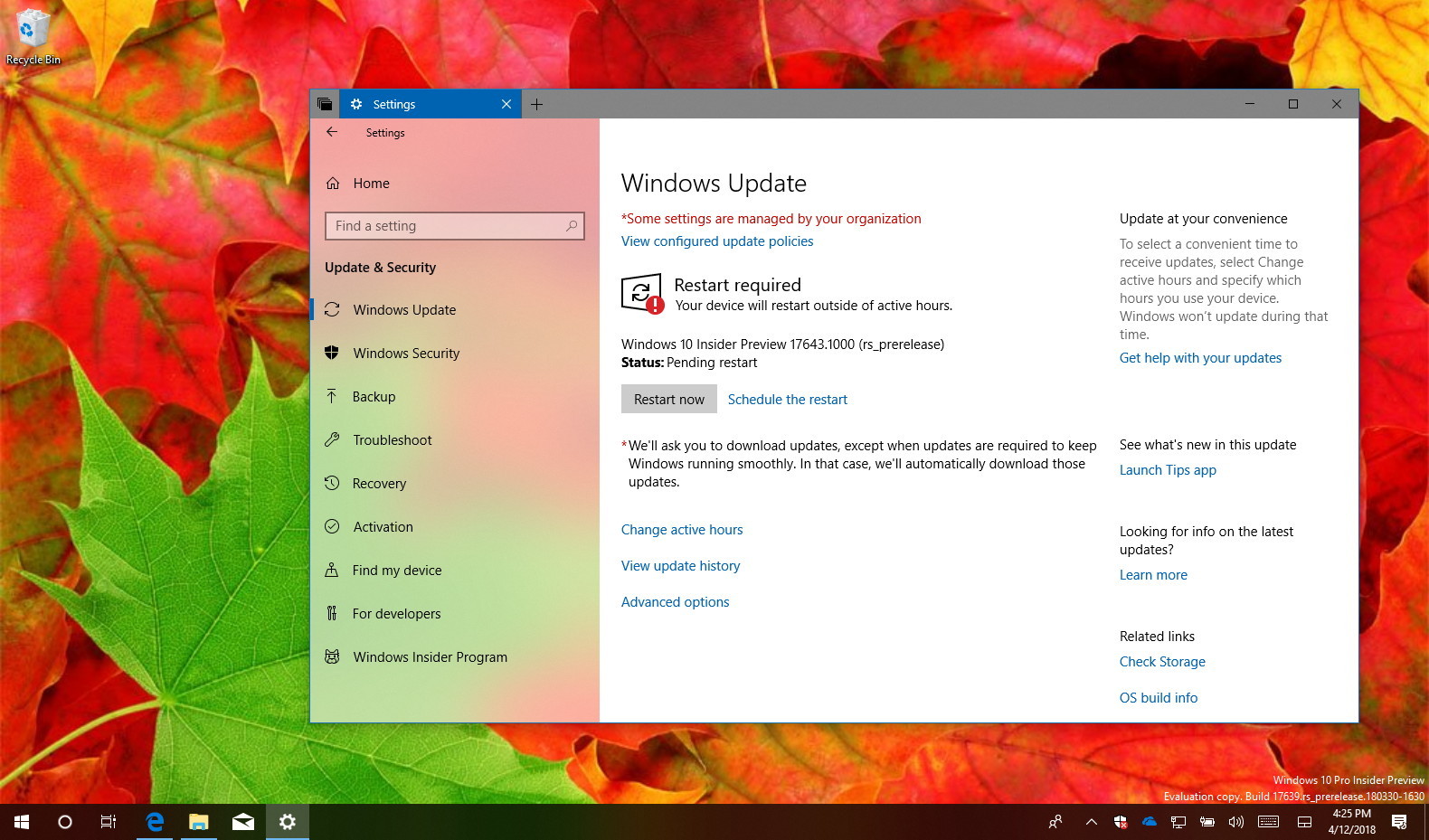Click Schedule the restart link
1429x840 pixels.
pyautogui.click(x=787, y=399)
